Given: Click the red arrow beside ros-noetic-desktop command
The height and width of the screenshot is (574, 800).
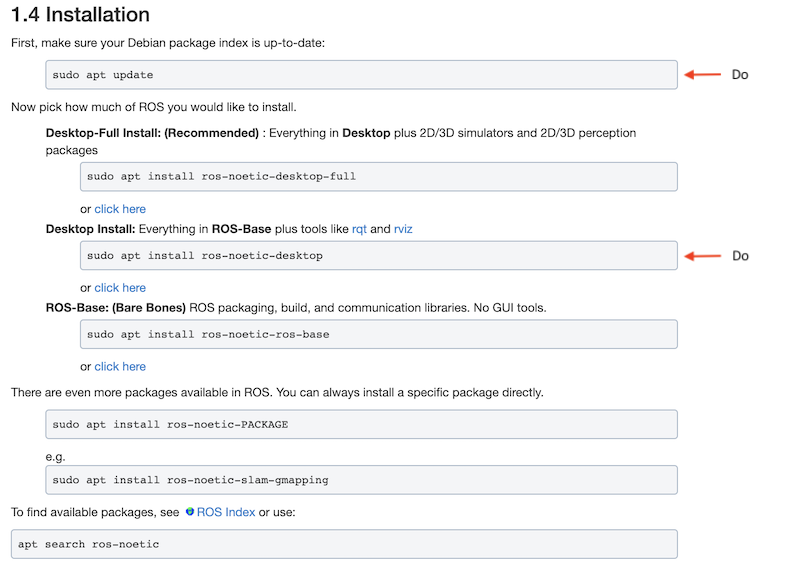Looking at the screenshot, I should [x=702, y=256].
